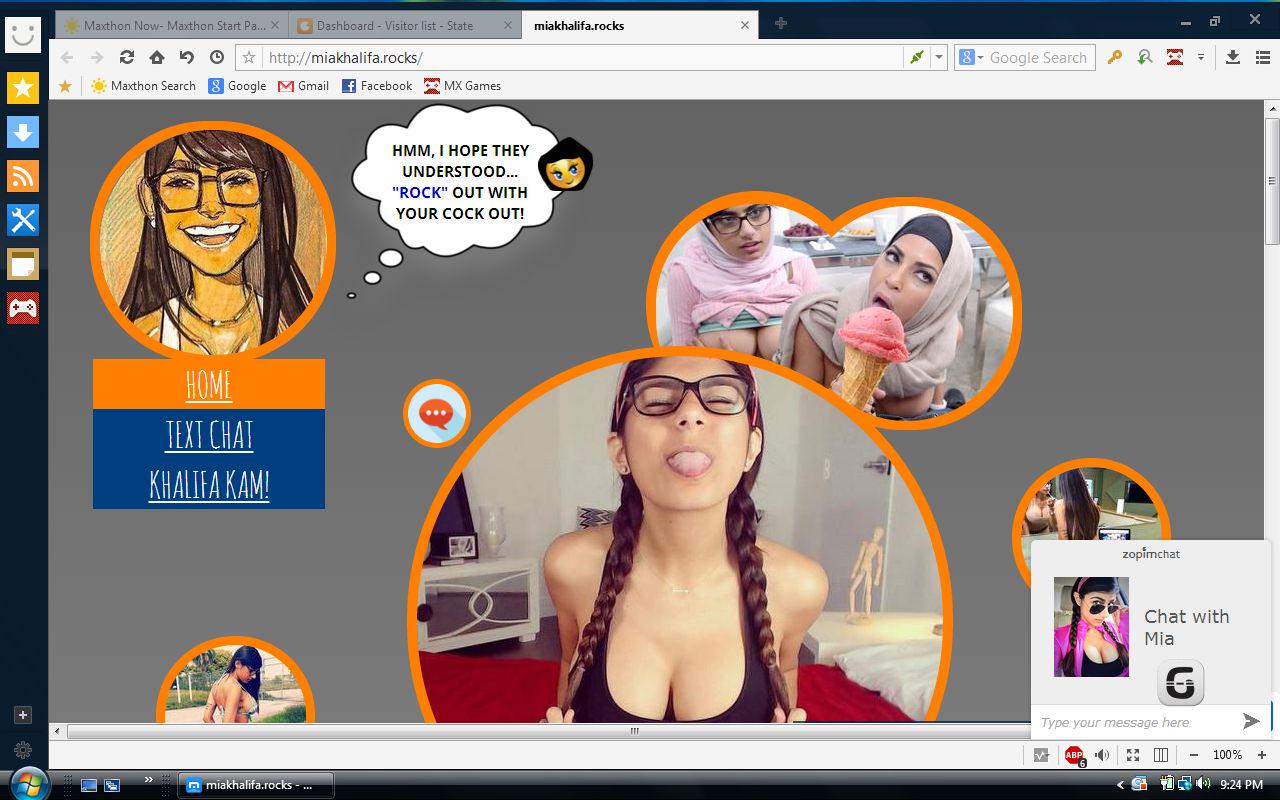Open the main menu list icon top right
Image resolution: width=1280 pixels, height=800 pixels.
(1263, 57)
